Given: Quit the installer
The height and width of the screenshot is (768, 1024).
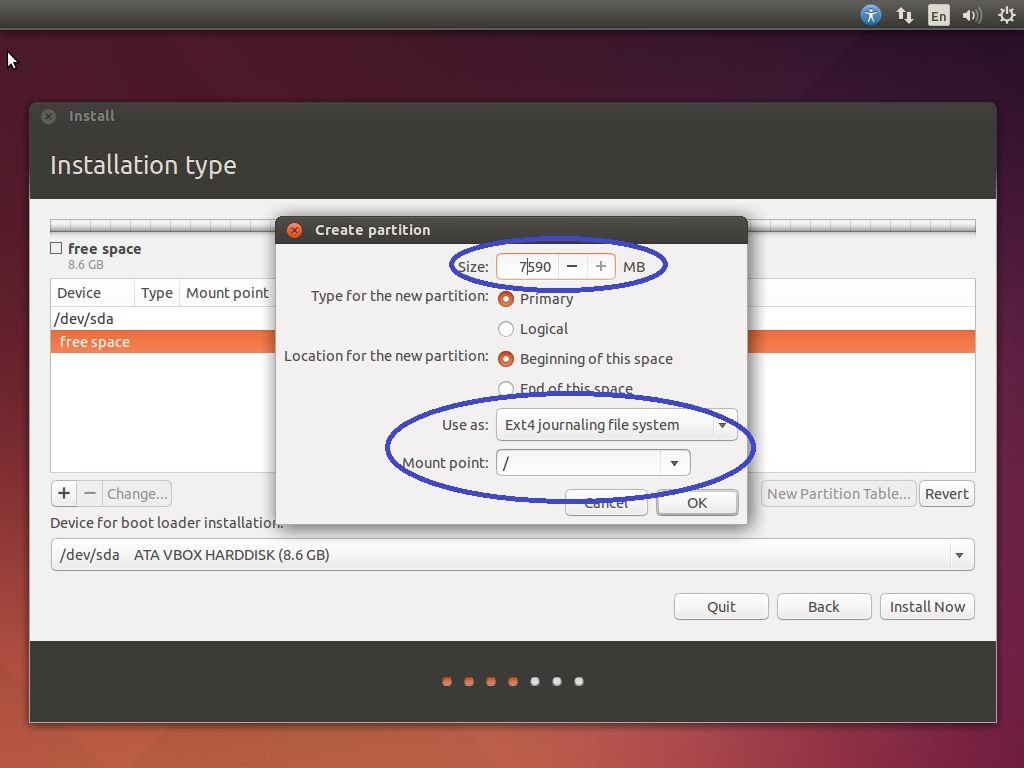Looking at the screenshot, I should pos(721,606).
